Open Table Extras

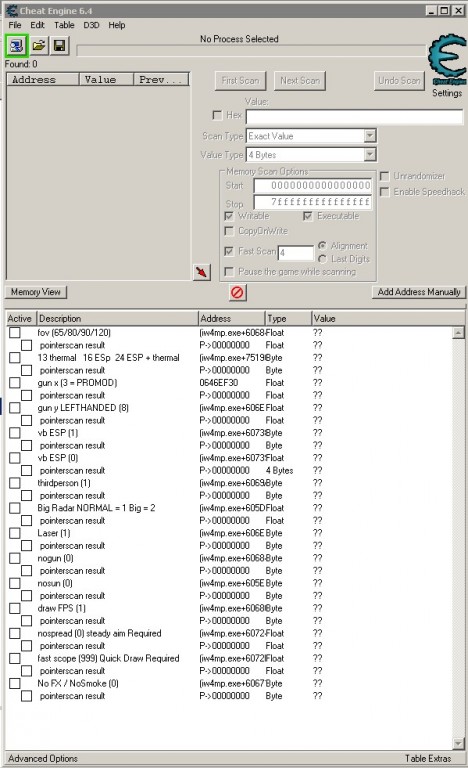[x=428, y=758]
